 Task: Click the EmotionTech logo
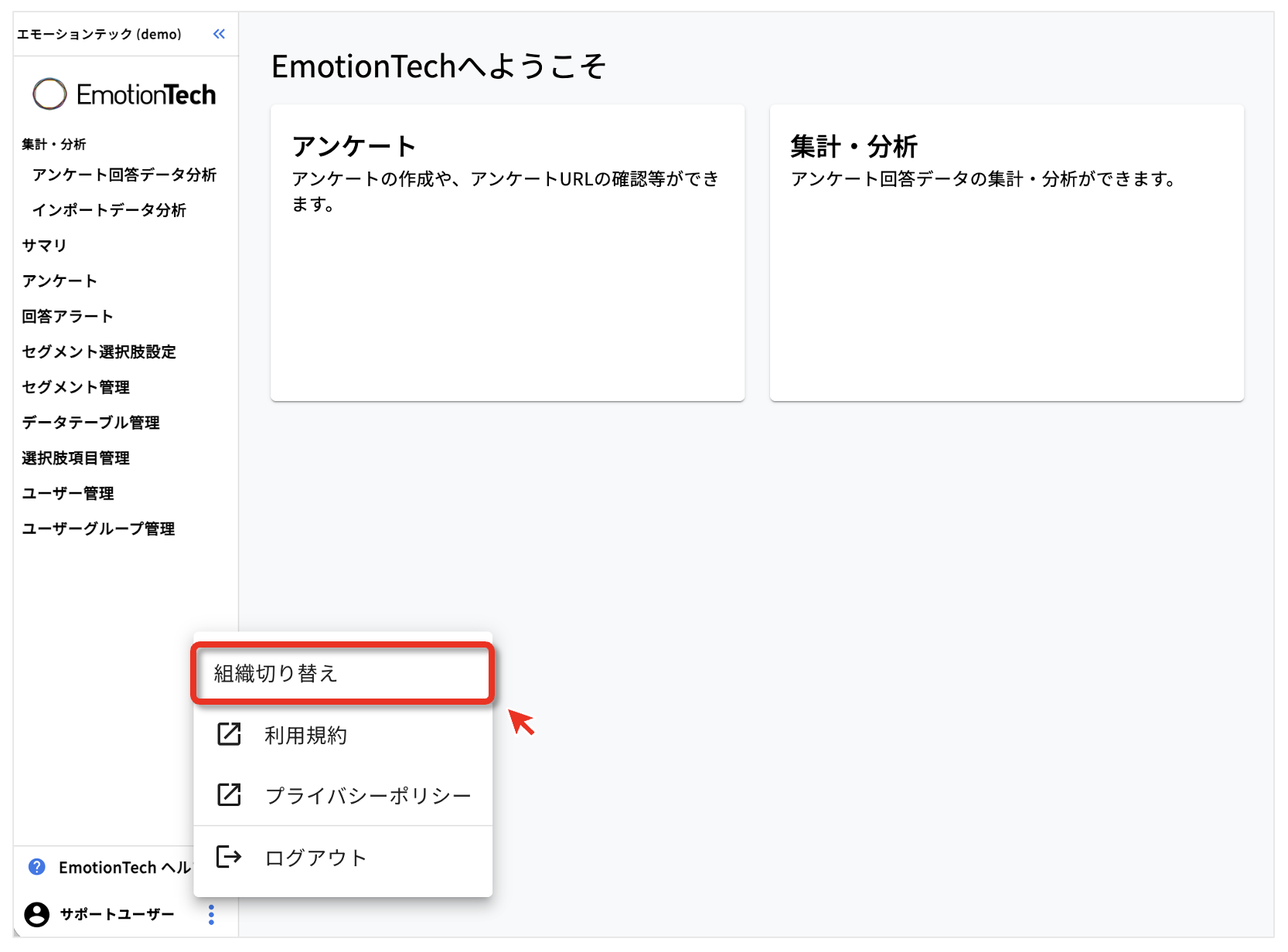tap(124, 95)
